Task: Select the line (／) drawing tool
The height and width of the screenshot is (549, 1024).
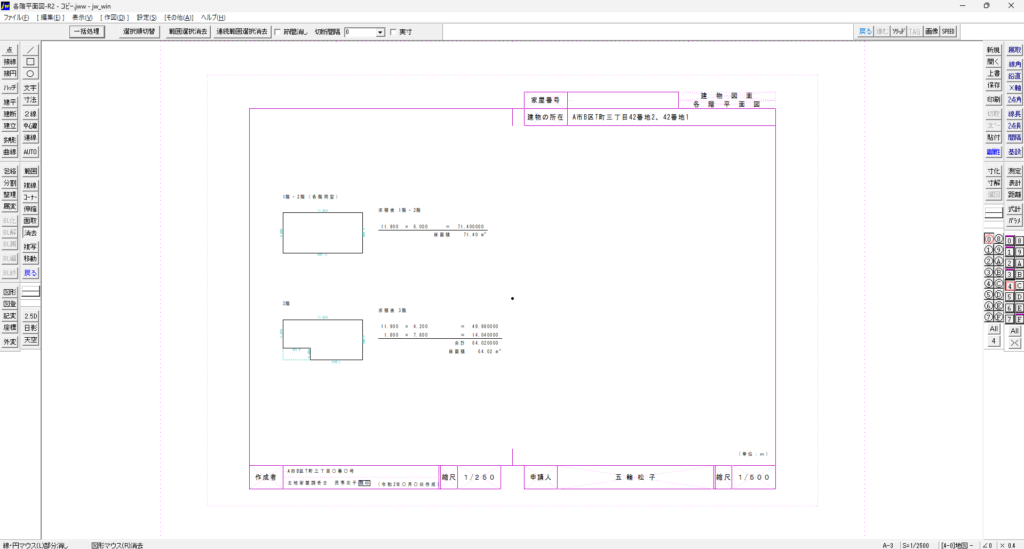Action: coord(30,49)
